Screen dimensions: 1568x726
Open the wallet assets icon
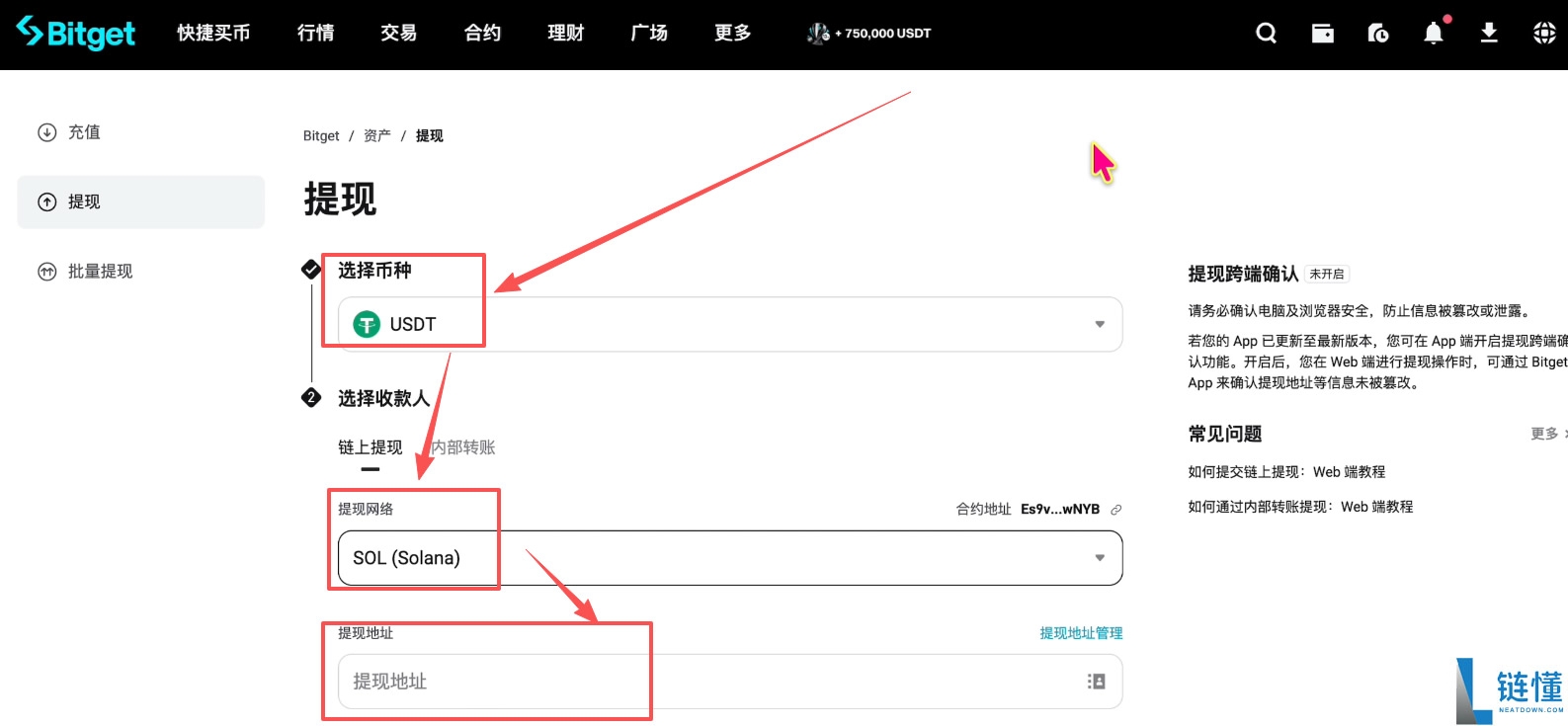tap(1322, 34)
